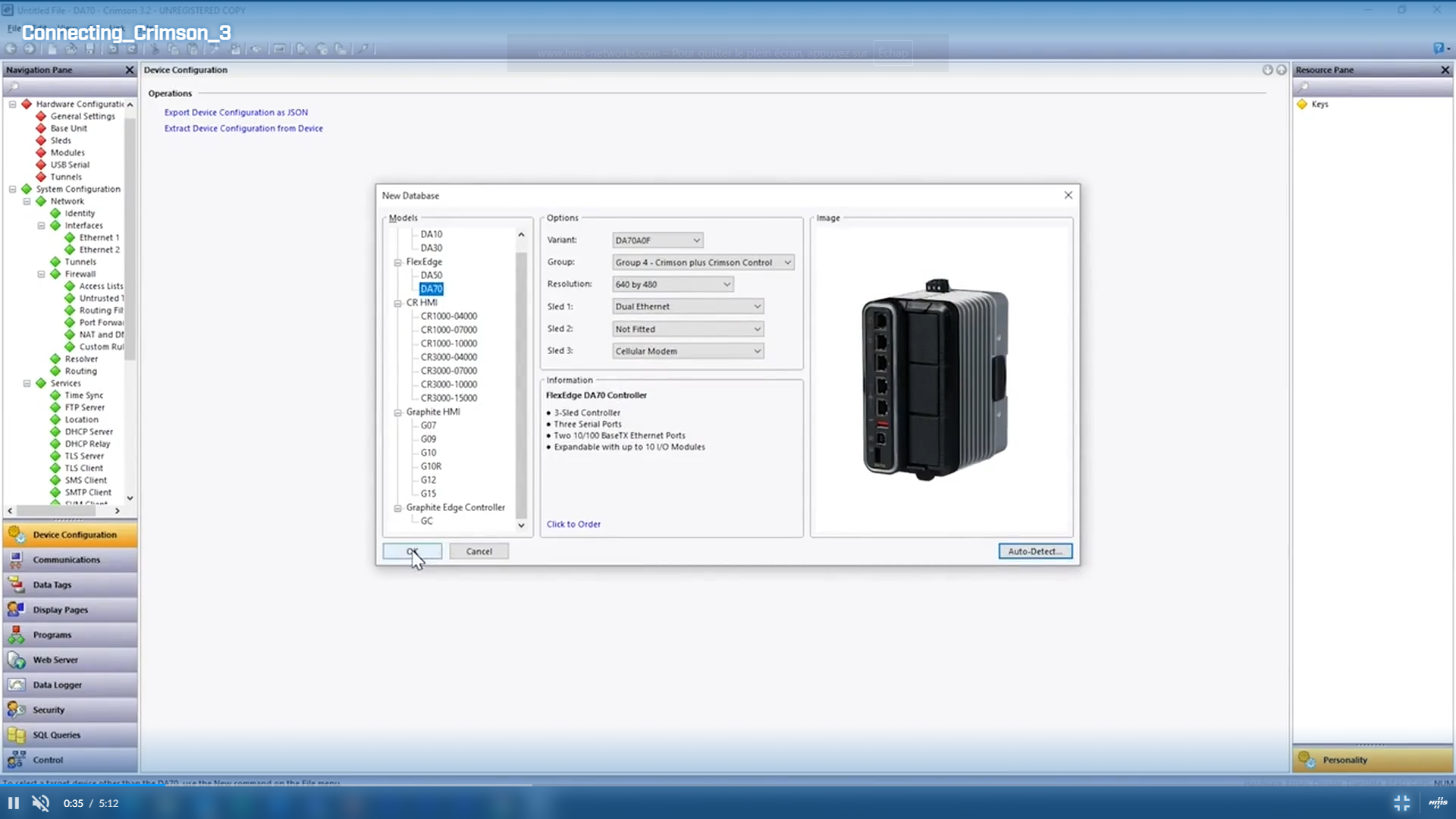
Task: Select the SMTP Client service node
Action: pos(88,493)
